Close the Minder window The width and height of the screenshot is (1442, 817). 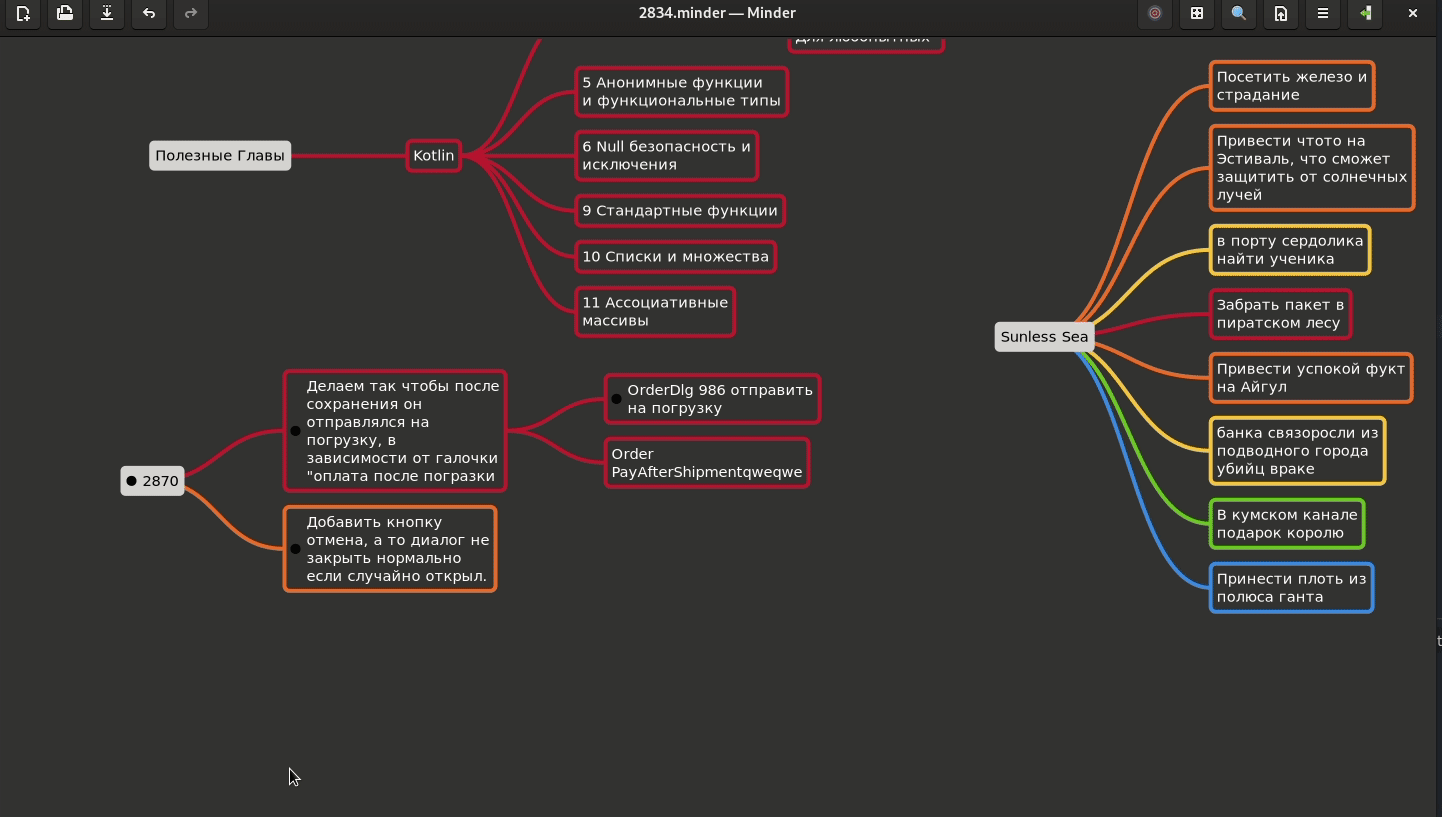click(1413, 14)
